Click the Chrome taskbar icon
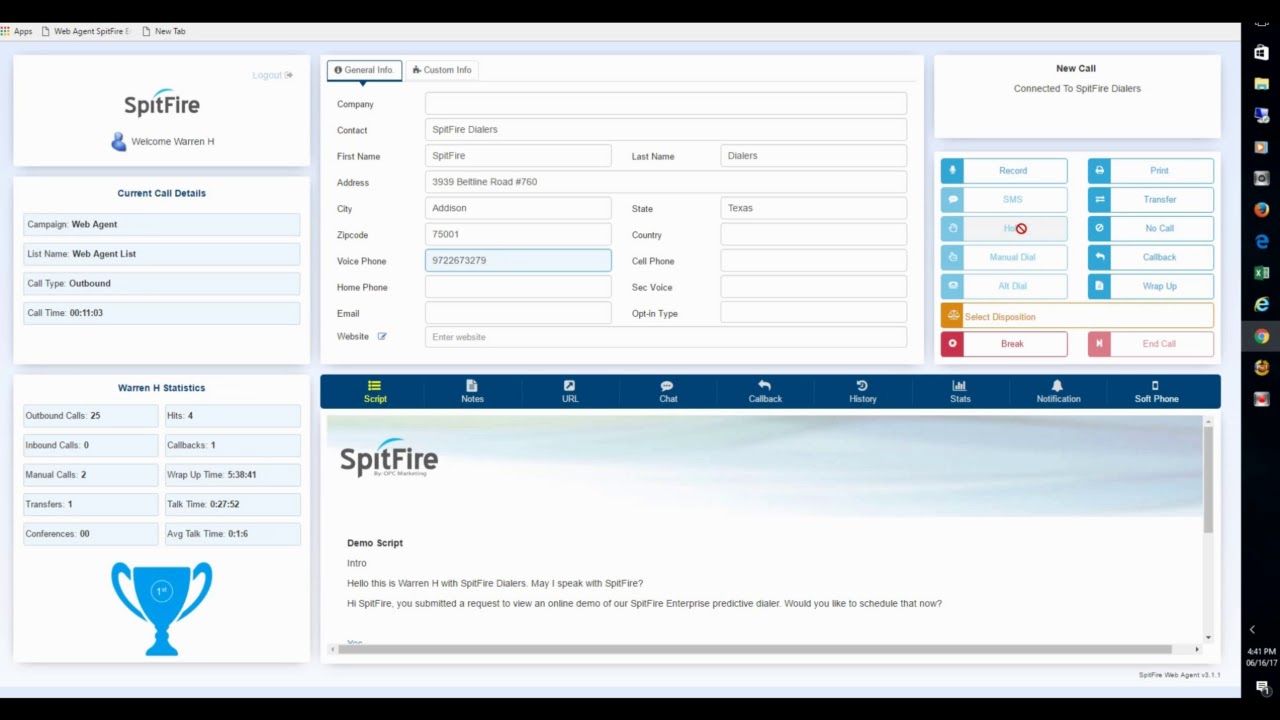Screen dimensions: 1280x720 point(1261,336)
